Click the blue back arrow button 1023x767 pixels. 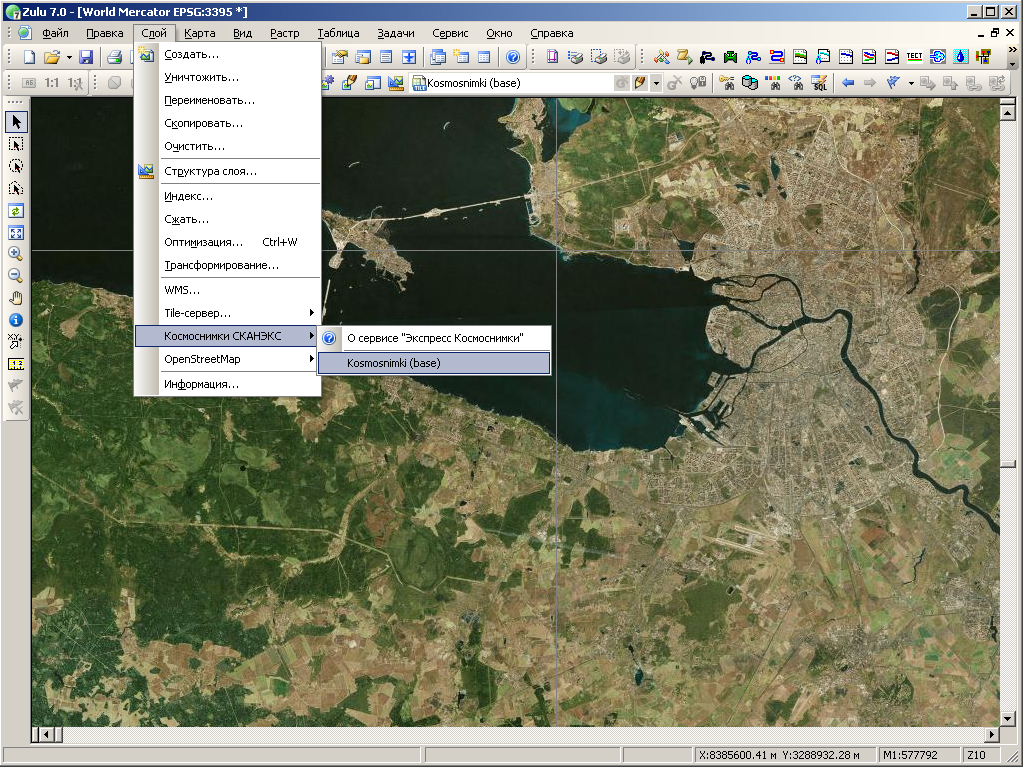click(x=848, y=83)
